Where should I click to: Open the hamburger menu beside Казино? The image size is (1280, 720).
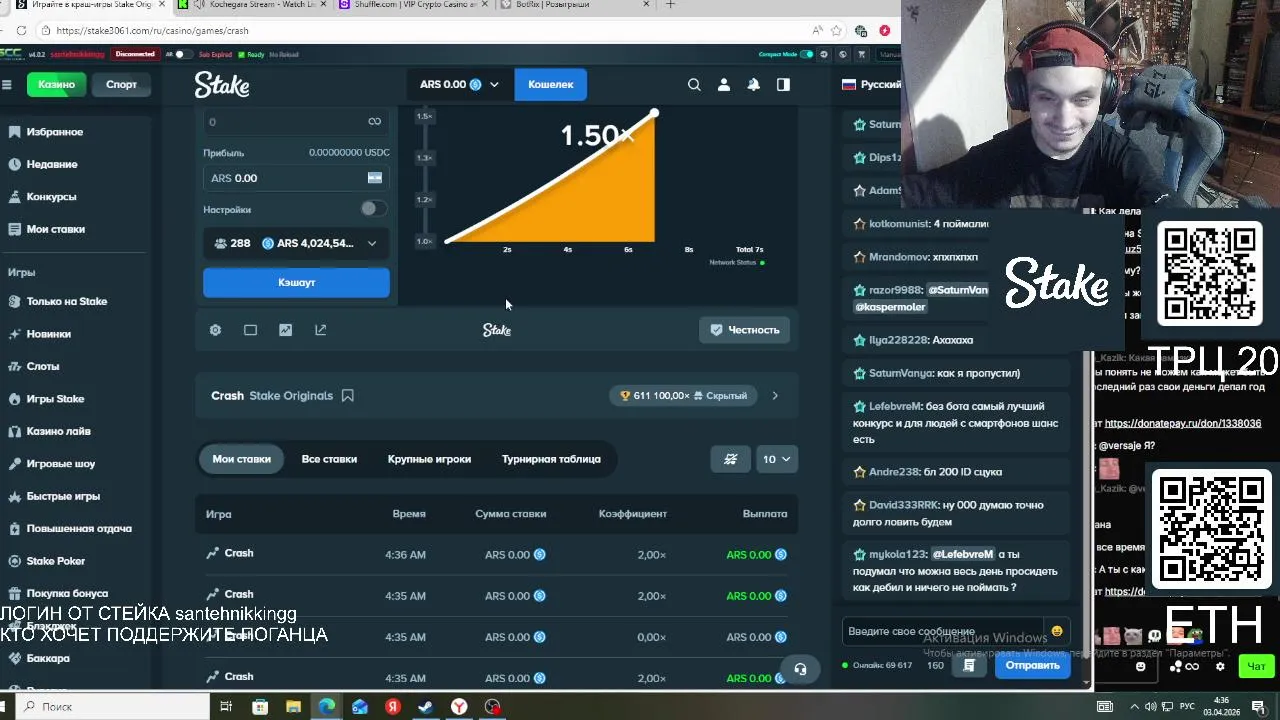[6, 85]
